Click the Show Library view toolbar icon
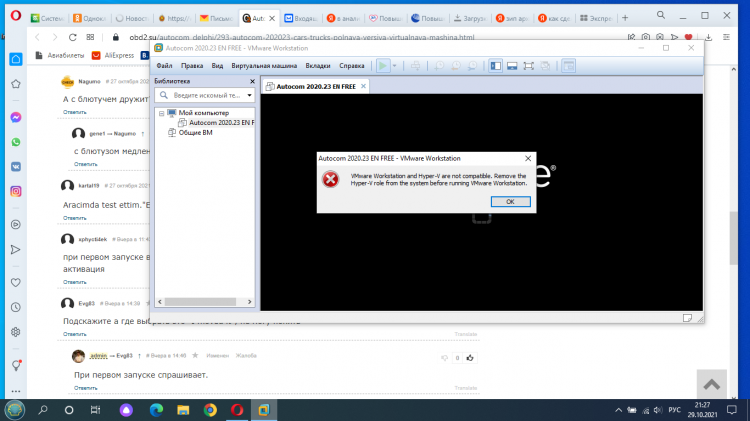 point(495,65)
